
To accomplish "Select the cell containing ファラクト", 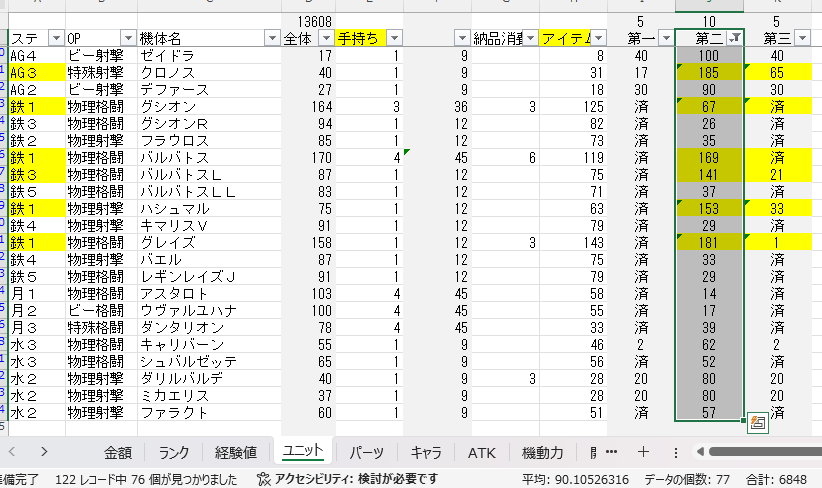I will (209, 413).
